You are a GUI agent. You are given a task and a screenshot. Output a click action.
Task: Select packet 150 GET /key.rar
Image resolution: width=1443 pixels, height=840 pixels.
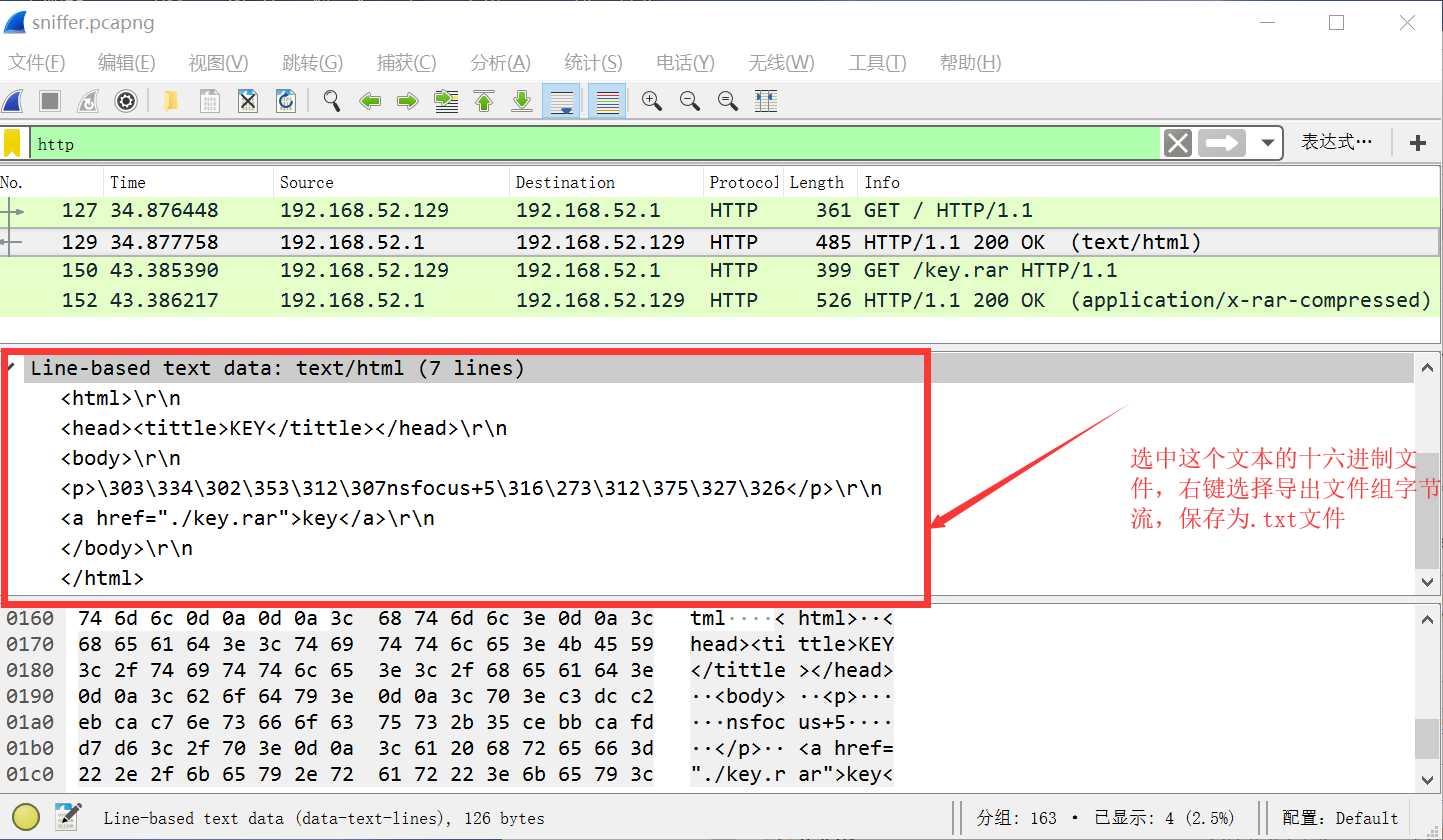[x=720, y=271]
